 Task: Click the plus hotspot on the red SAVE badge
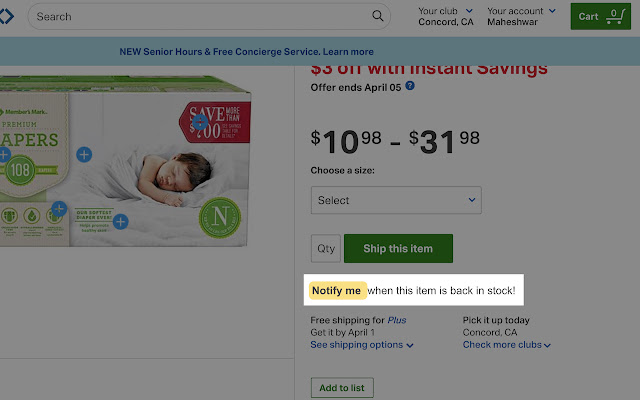pyautogui.click(x=200, y=123)
